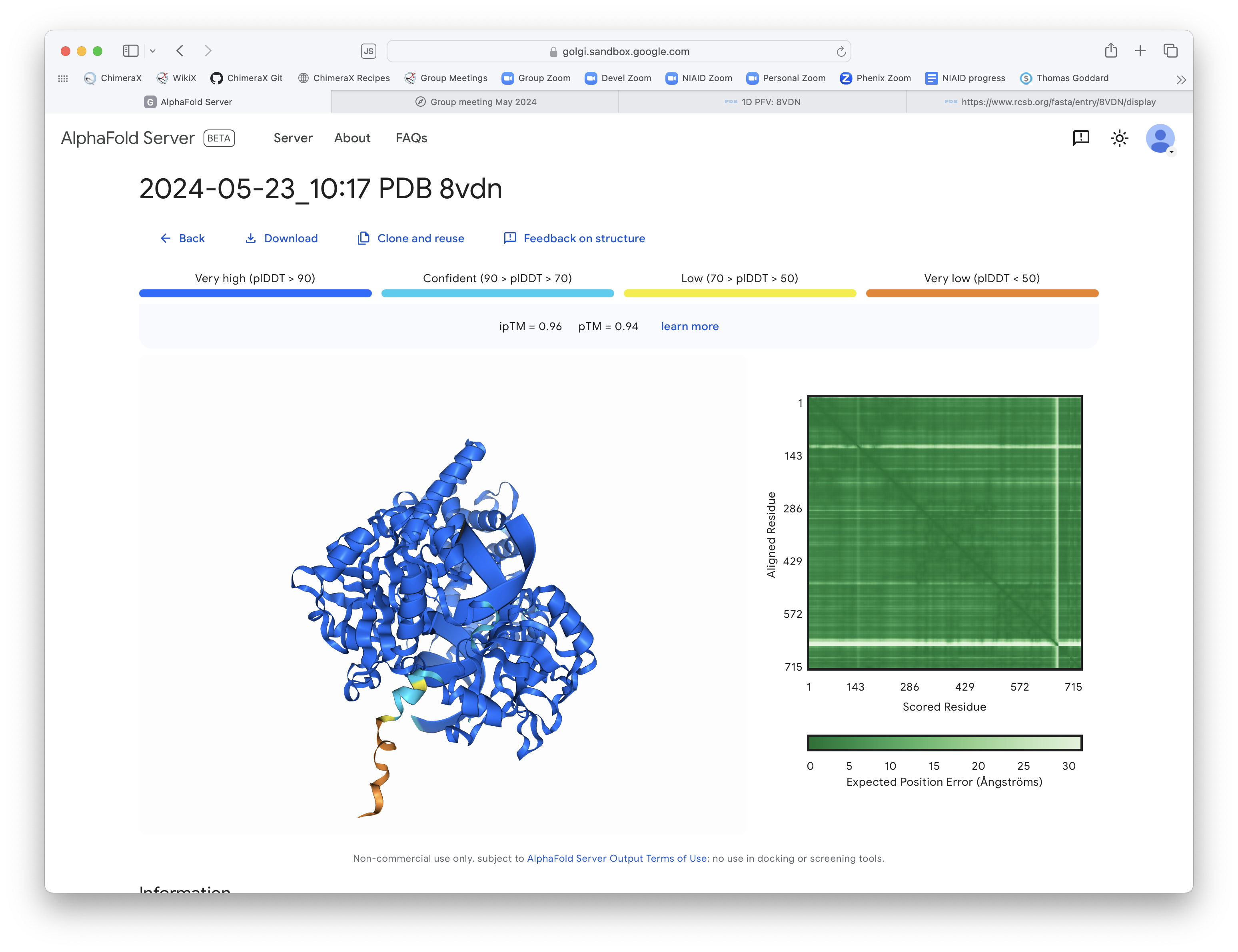Open the user account avatar menu
Screen dimensions: 1238x952
pyautogui.click(x=1159, y=138)
